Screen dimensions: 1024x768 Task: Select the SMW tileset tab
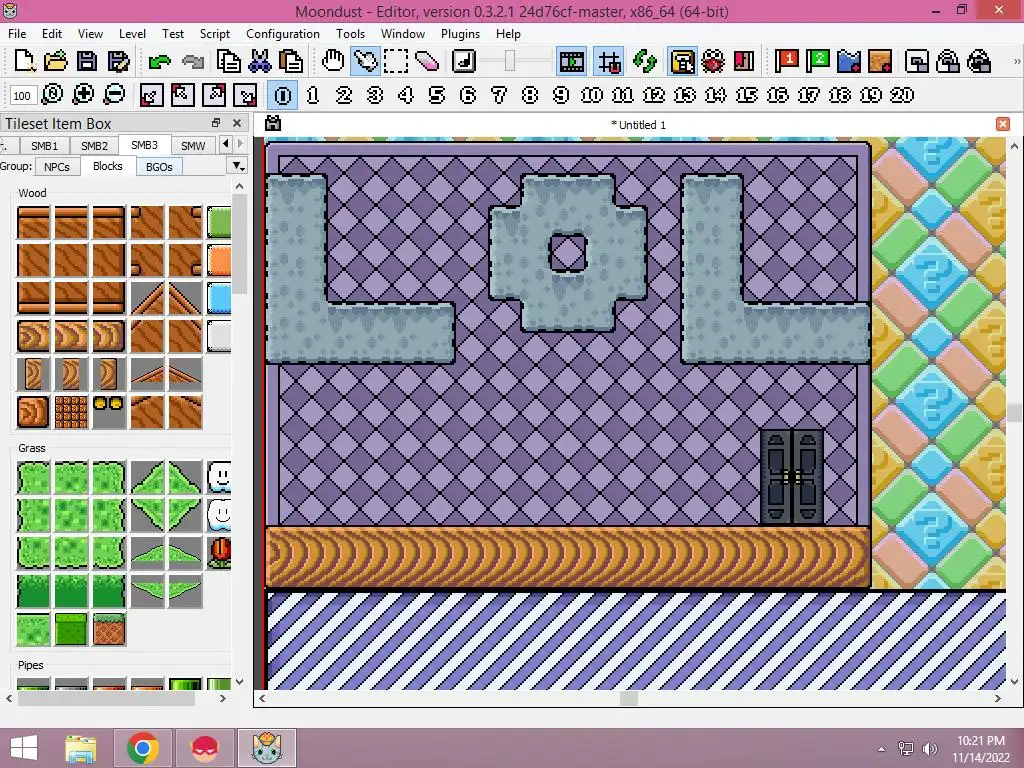pos(193,146)
